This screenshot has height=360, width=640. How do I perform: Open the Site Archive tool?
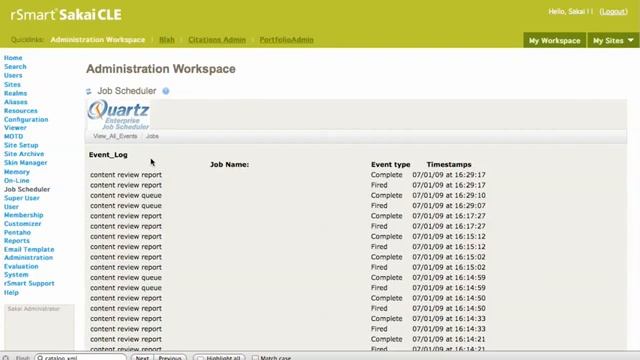[x=24, y=154]
